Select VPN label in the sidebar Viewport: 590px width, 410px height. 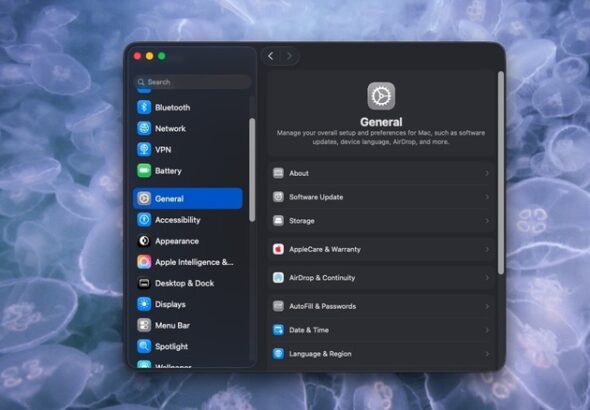point(163,150)
